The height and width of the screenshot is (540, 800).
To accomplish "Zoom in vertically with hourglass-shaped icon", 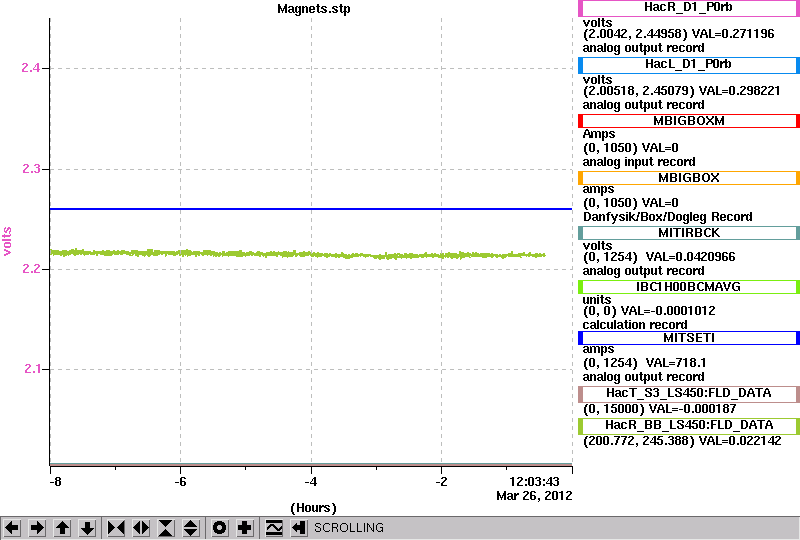I will (166, 528).
